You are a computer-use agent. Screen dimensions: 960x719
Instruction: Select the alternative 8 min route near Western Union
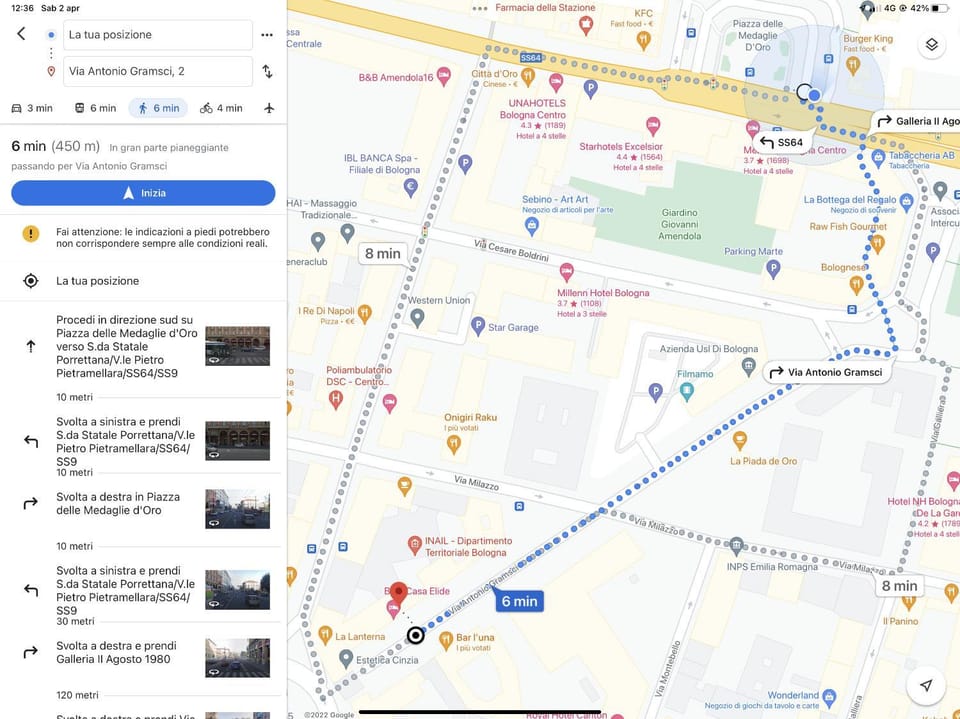click(x=383, y=254)
